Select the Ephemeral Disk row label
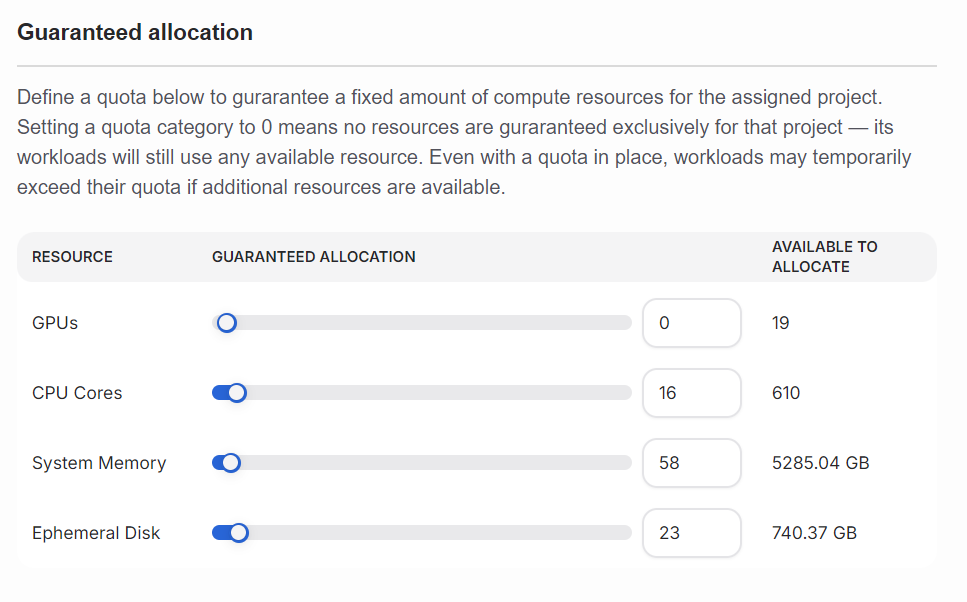 click(96, 533)
